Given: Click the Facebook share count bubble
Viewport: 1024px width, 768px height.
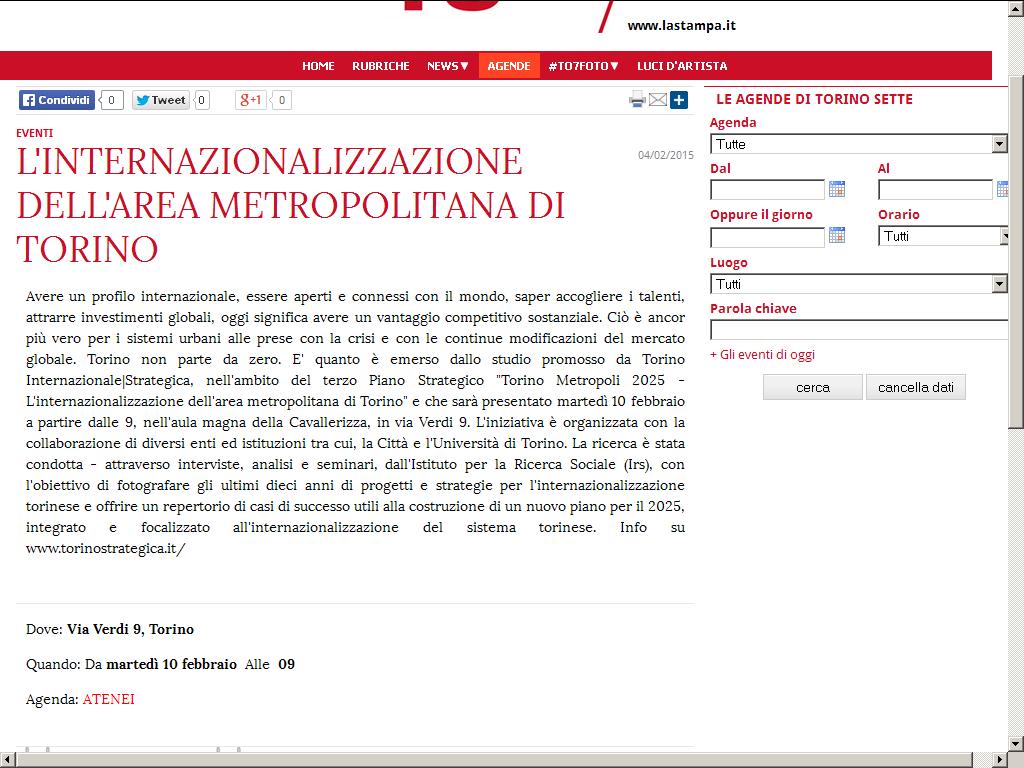Looking at the screenshot, I should 112,100.
